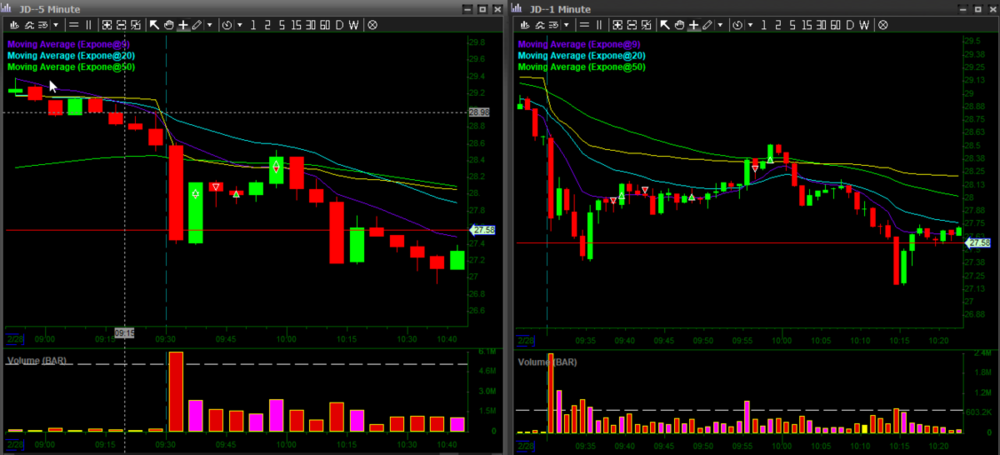Select the 60 interval in 1 Minute chart
This screenshot has width=1000, height=455.
pyautogui.click(x=833, y=24)
